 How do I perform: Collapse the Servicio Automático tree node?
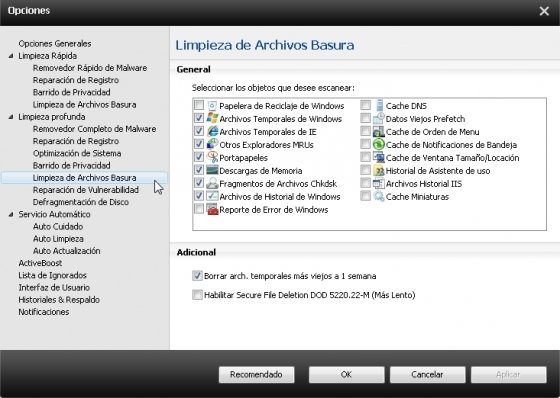pos(11,214)
